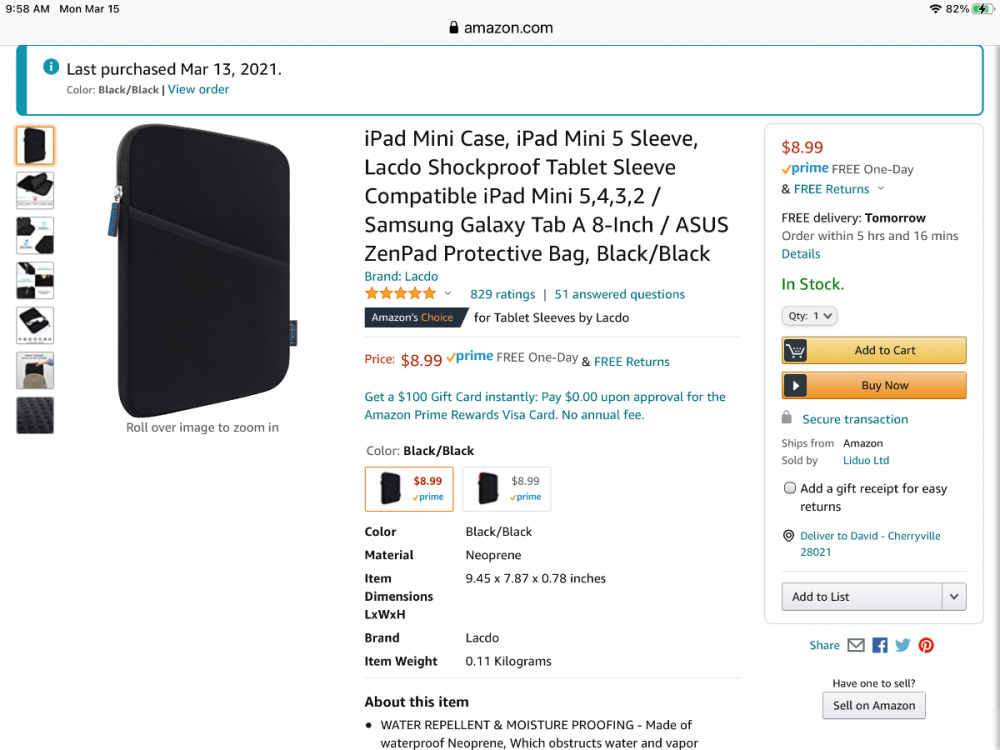Open the 51 answered questions link
Viewport: 1000px width, 750px height.
tap(620, 294)
